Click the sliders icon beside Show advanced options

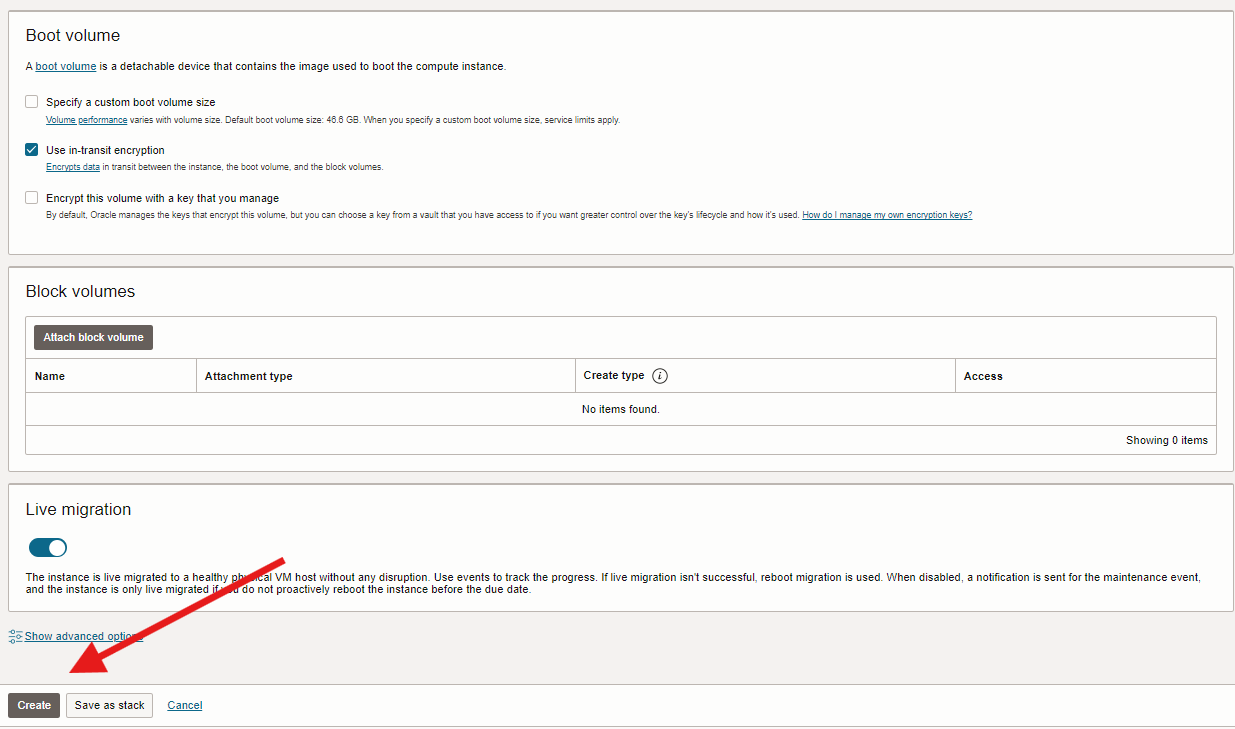14,636
